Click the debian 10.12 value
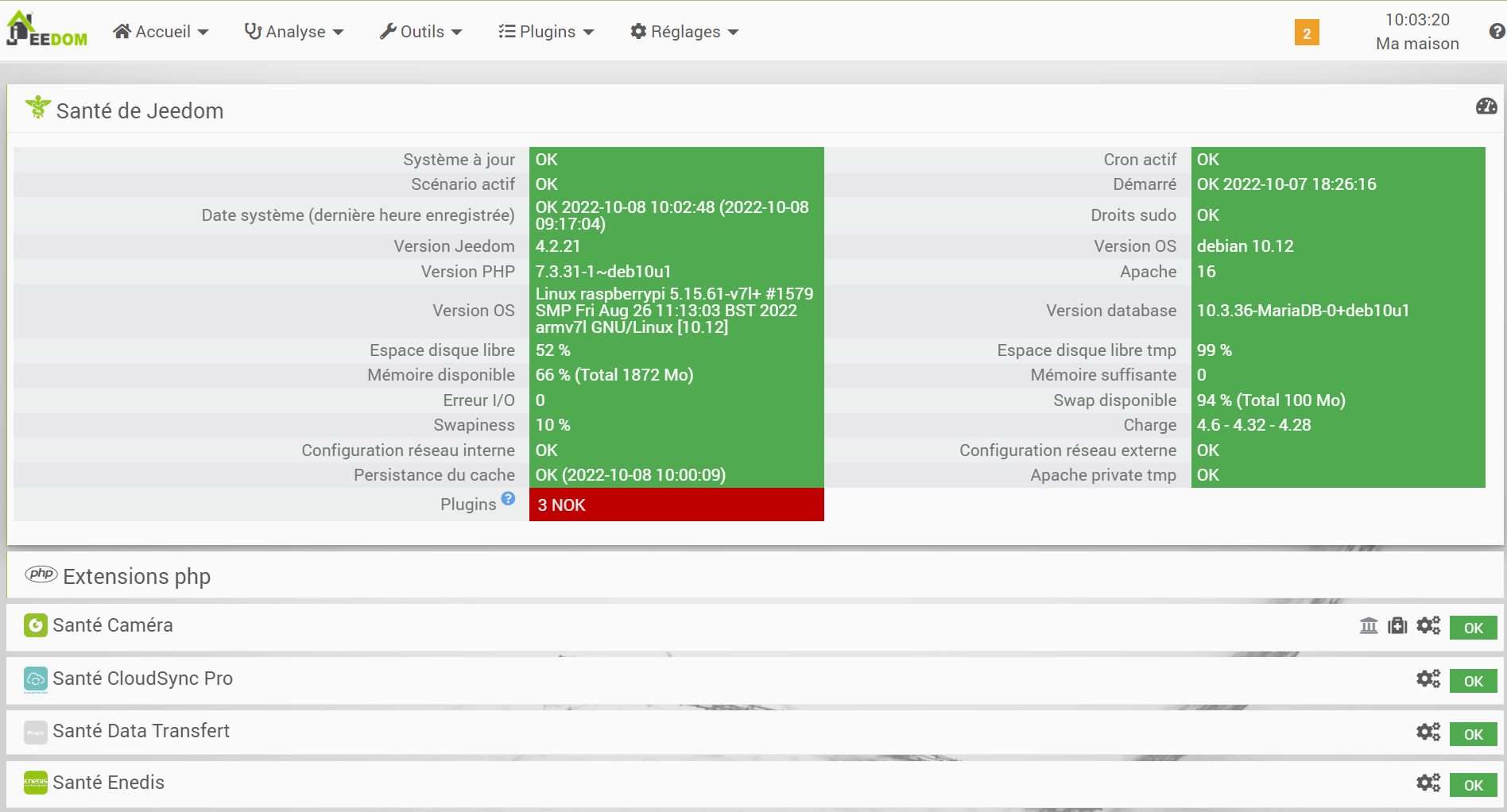1507x812 pixels. (x=1245, y=246)
